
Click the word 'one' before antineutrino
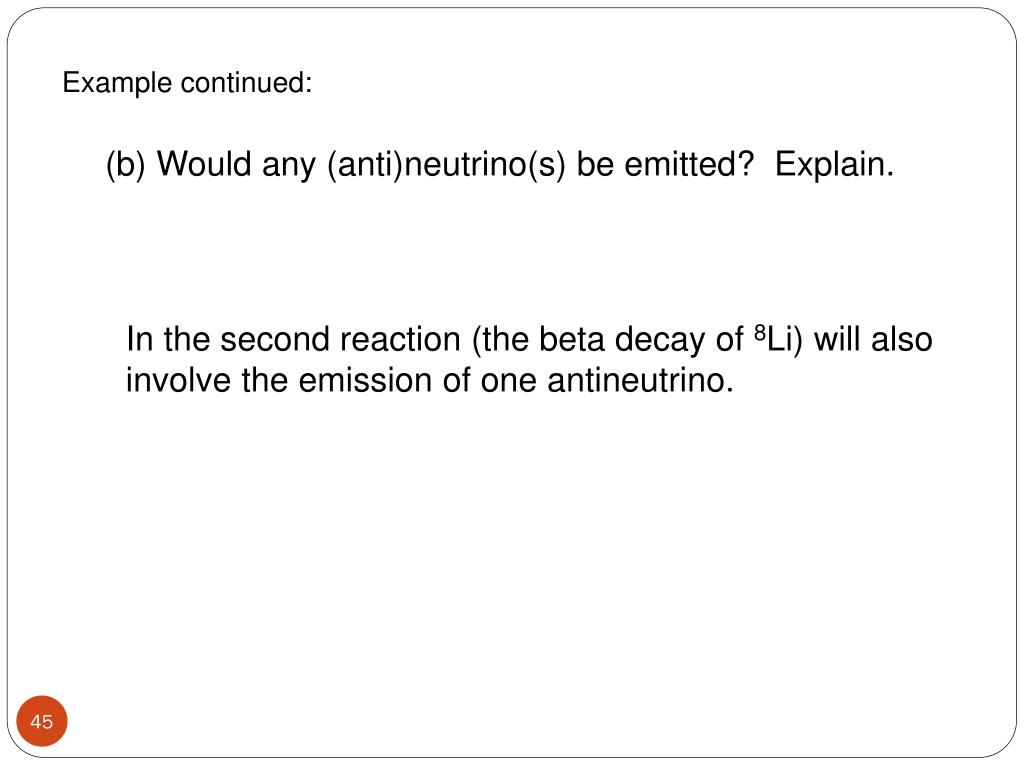coord(509,383)
